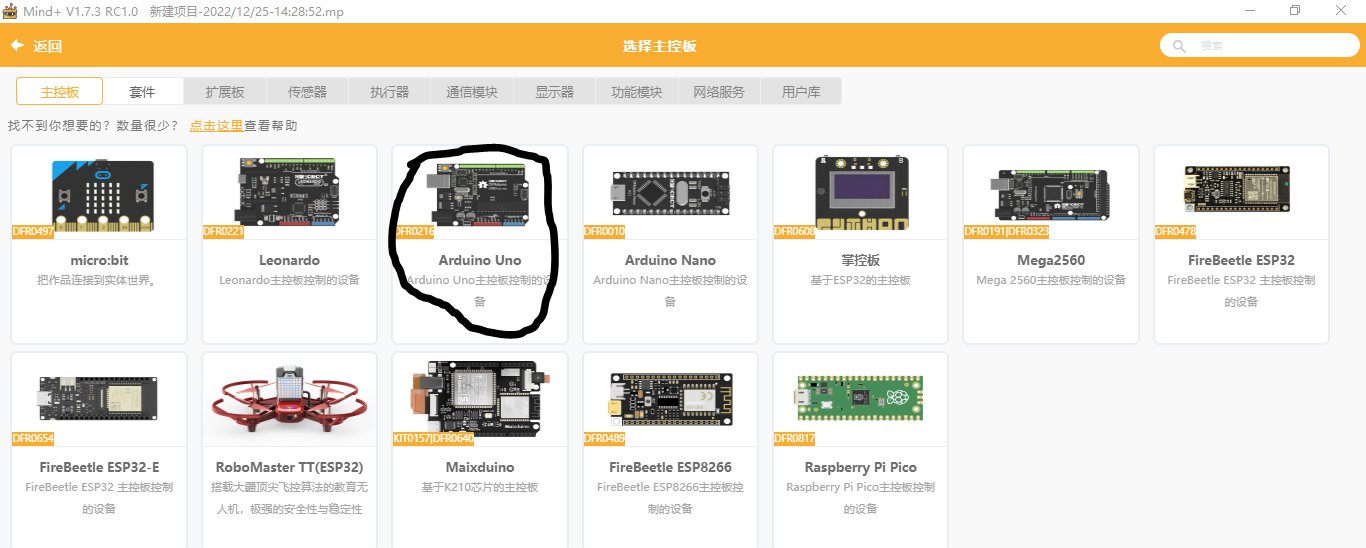
Task: Click the DFR0221 product tag
Action: [223, 231]
